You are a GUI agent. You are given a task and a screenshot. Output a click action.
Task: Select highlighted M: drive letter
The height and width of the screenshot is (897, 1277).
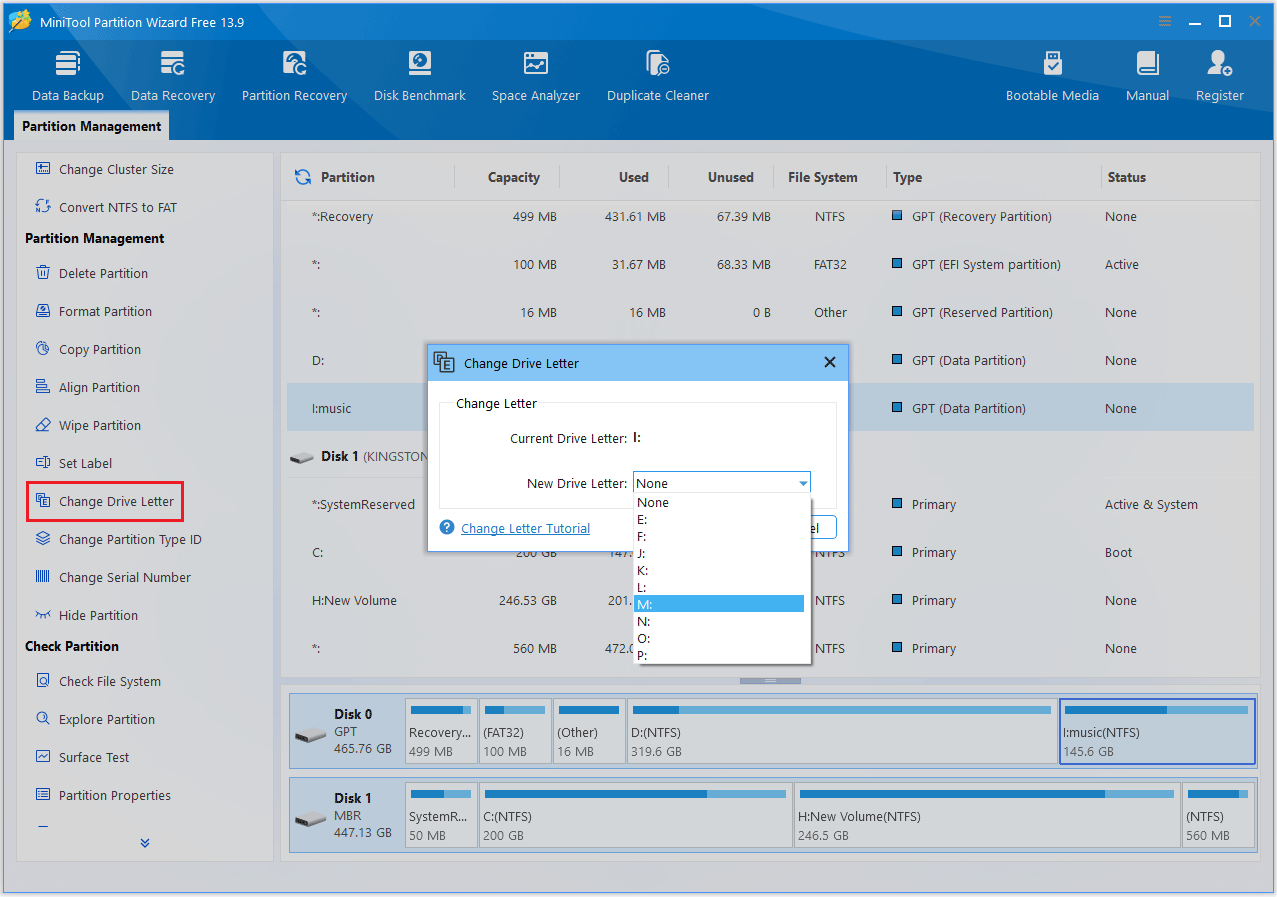tap(719, 604)
